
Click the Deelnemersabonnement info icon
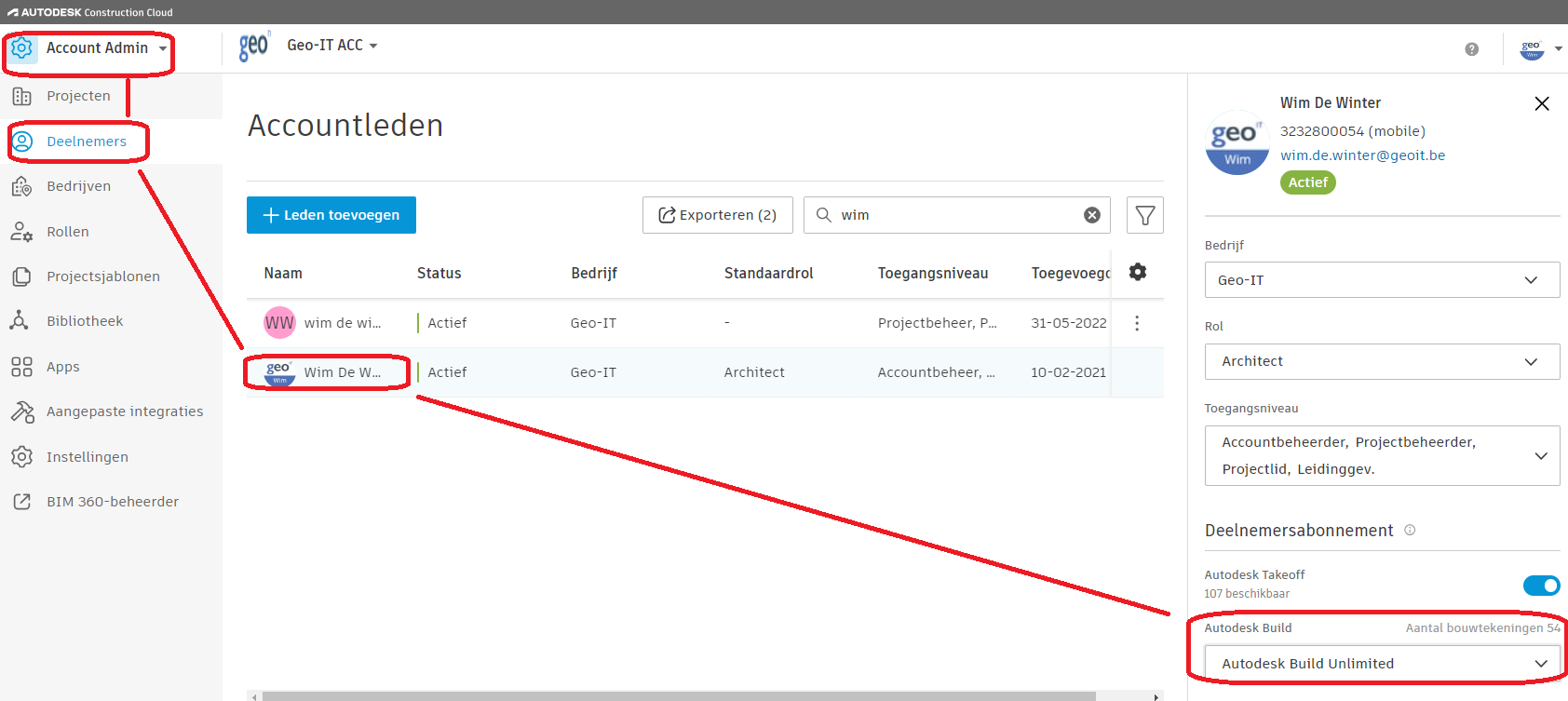[1410, 530]
